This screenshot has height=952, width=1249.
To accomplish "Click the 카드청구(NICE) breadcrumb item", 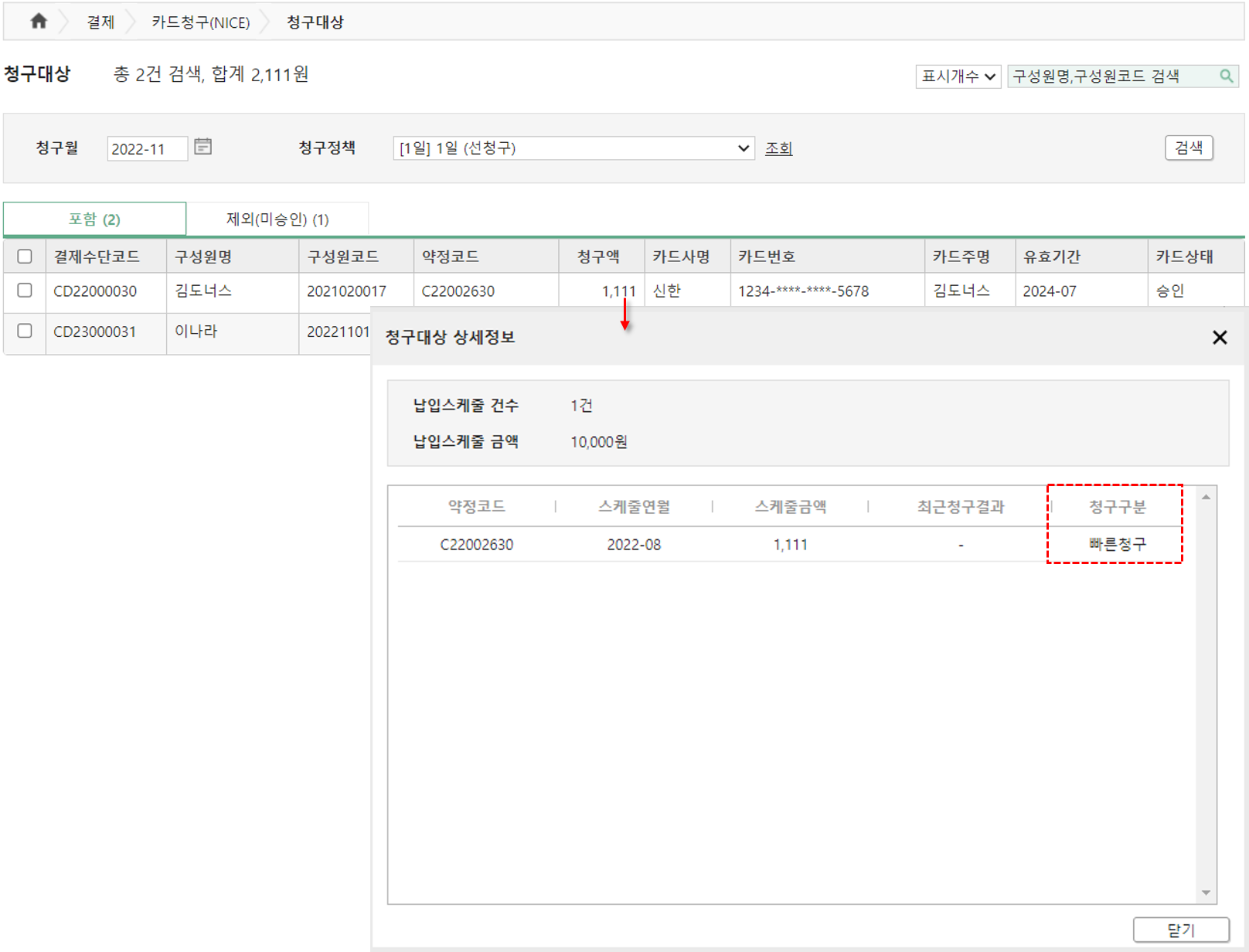I will [x=201, y=22].
